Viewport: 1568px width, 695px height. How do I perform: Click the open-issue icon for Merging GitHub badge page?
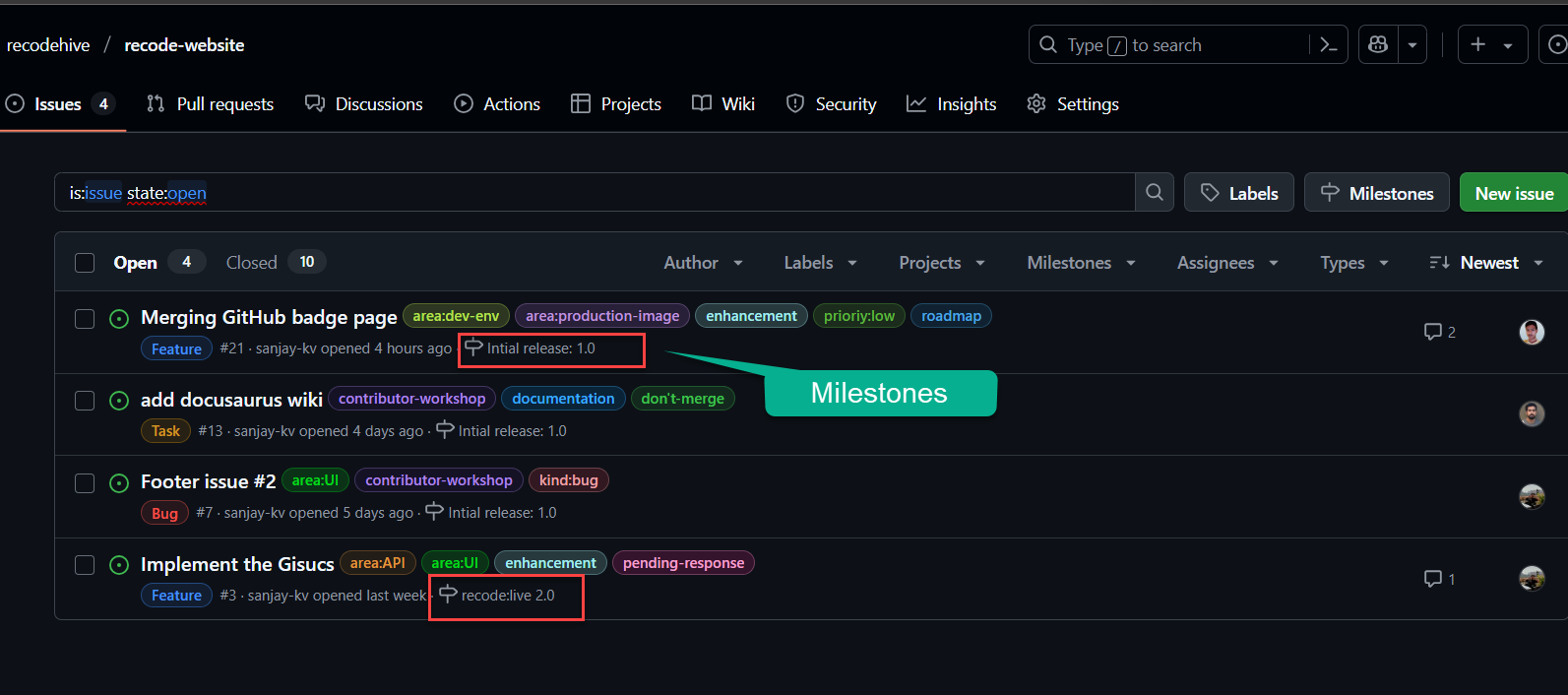119,318
